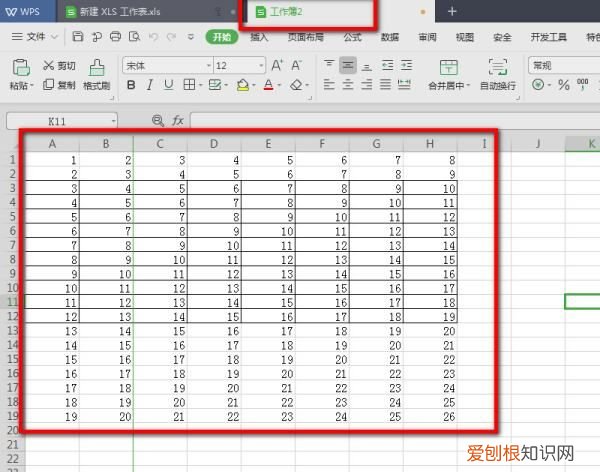Click the print icon in the quick toolbar
The width and height of the screenshot is (600, 472).
(x=115, y=36)
